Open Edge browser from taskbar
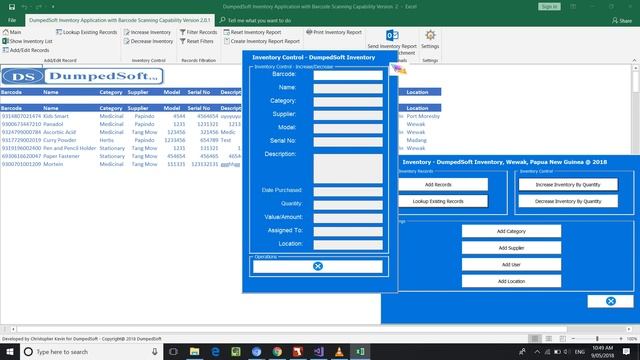The width and height of the screenshot is (640, 360). pos(216,351)
